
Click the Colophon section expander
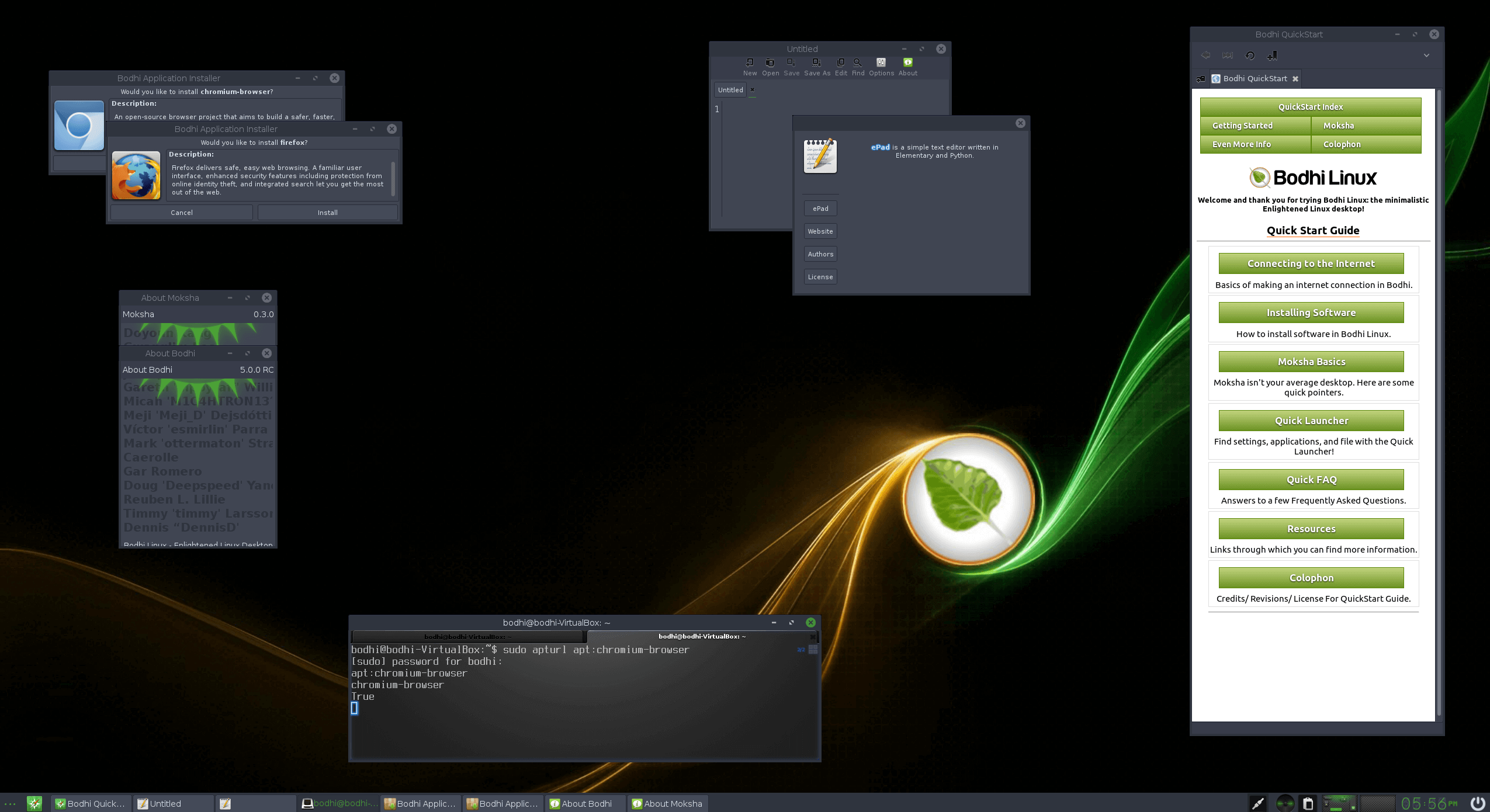pos(1311,577)
